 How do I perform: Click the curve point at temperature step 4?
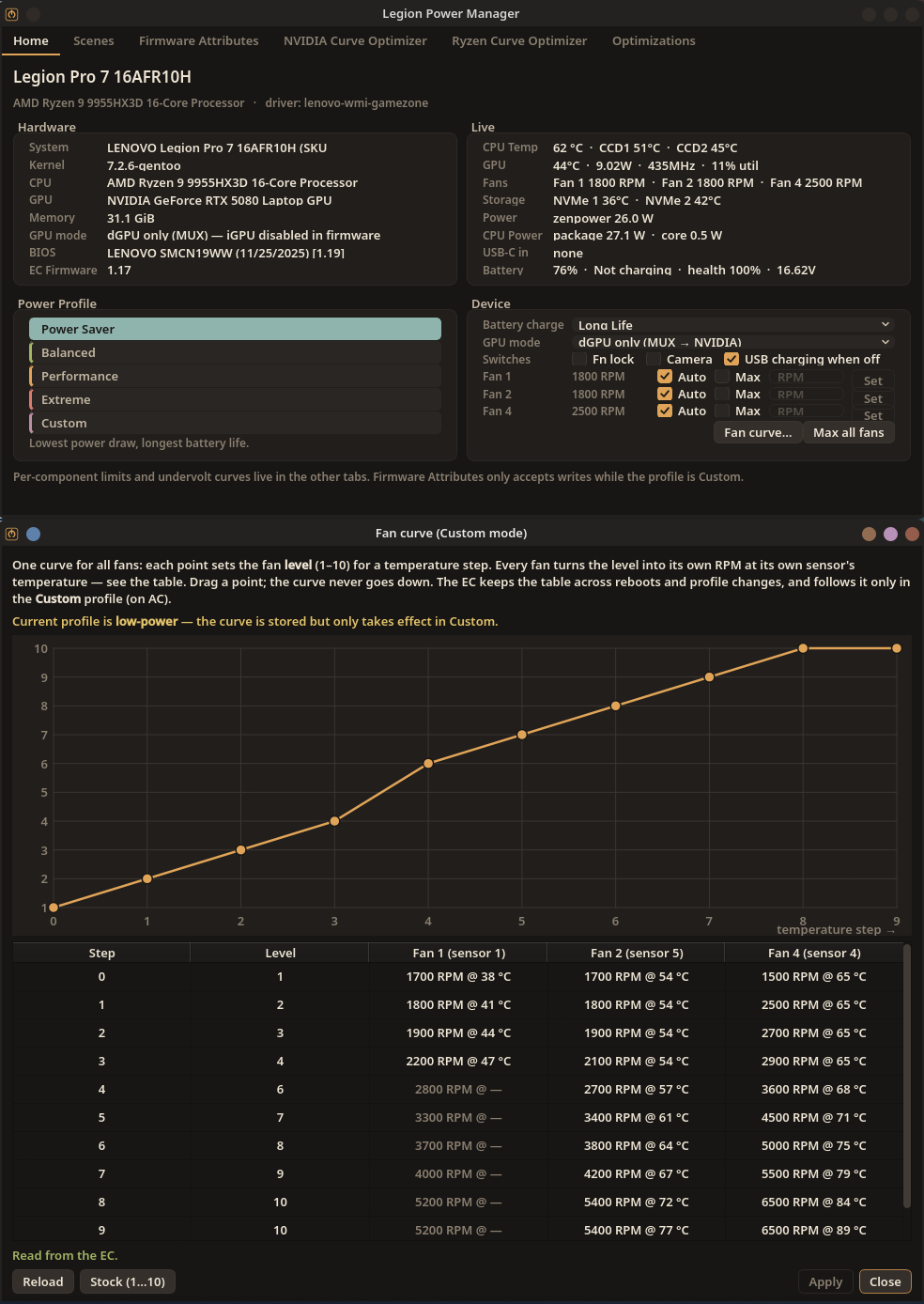tap(428, 764)
